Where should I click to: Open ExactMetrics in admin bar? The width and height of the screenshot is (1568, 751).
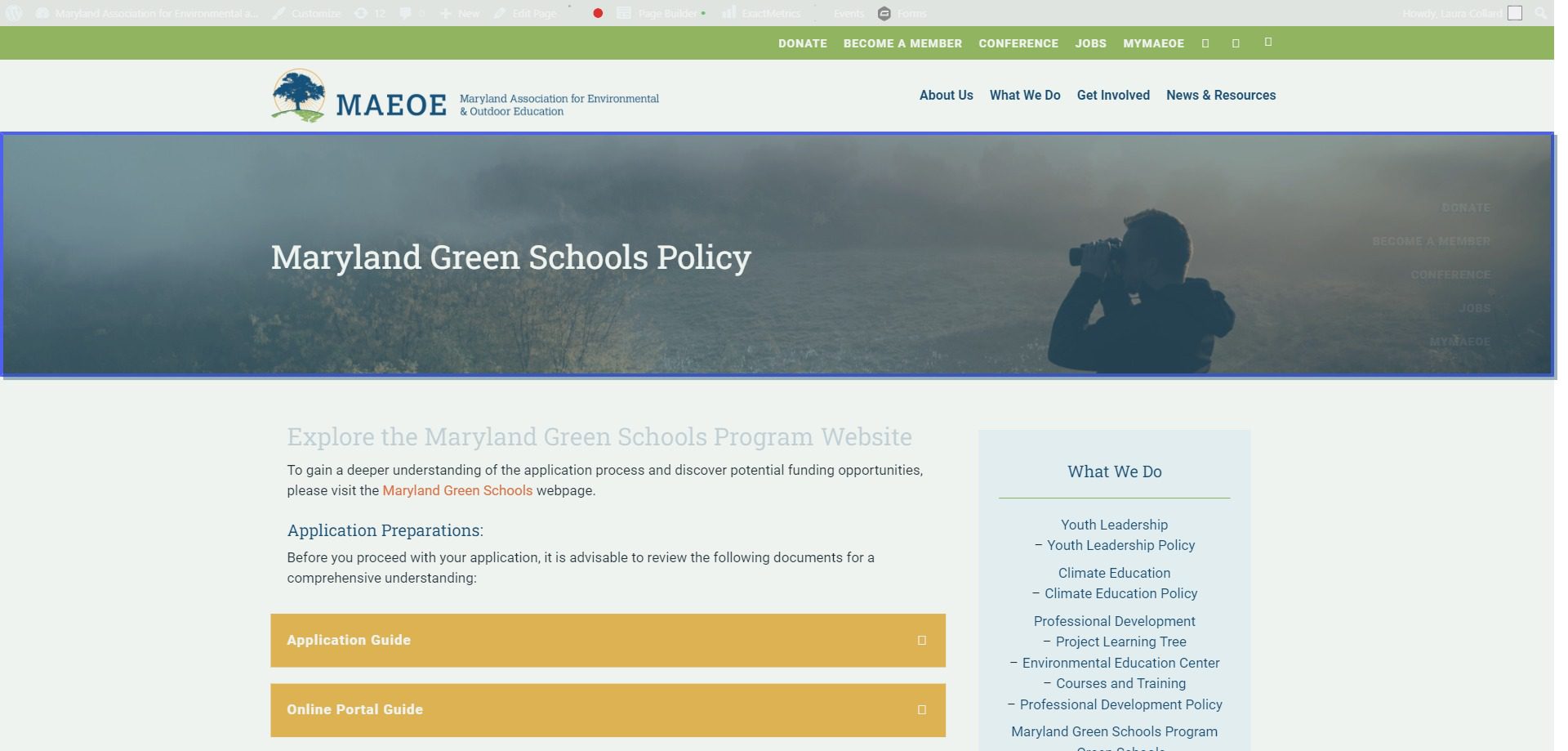[x=762, y=13]
